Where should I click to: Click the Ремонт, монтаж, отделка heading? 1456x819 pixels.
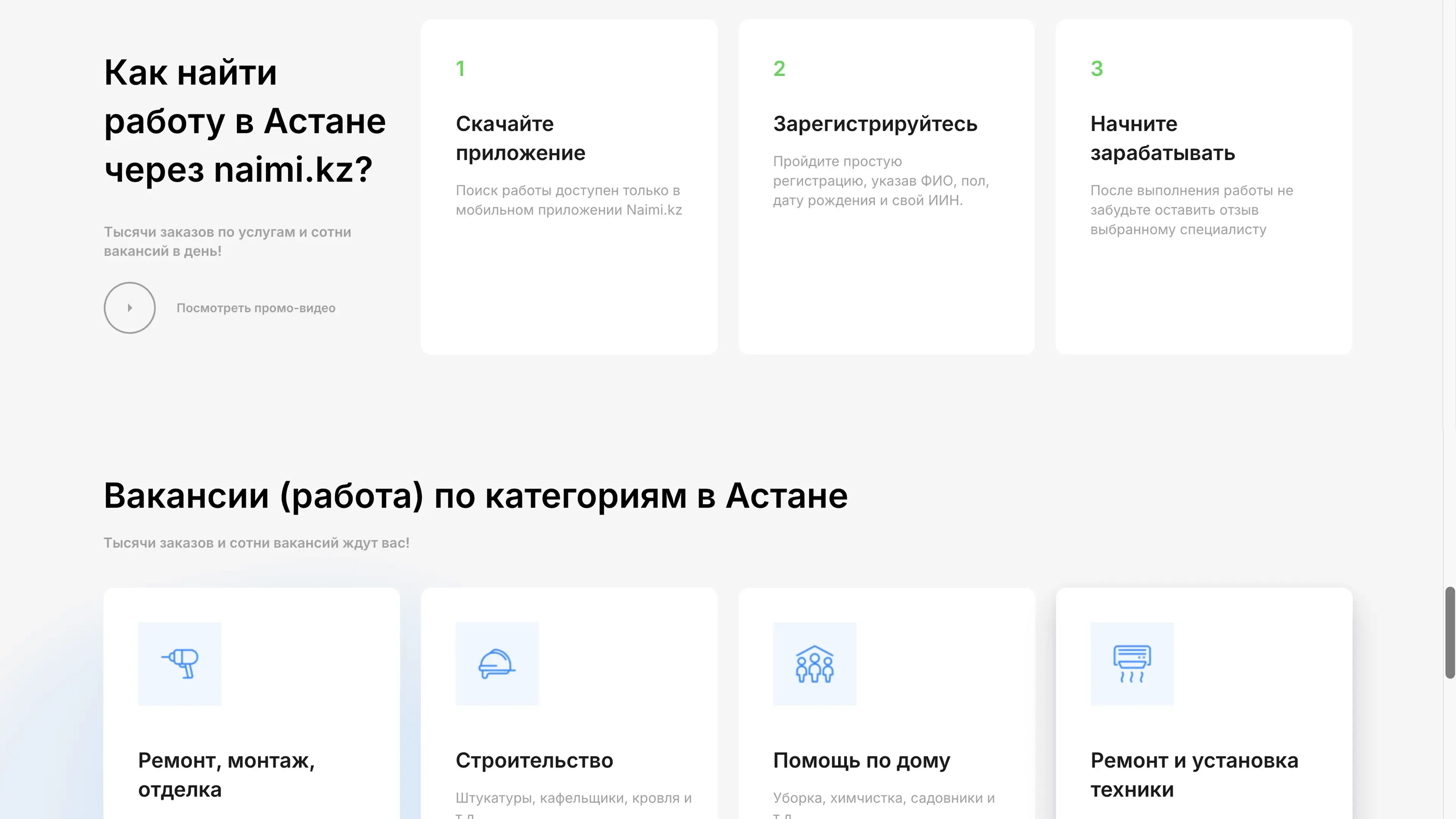tap(226, 774)
